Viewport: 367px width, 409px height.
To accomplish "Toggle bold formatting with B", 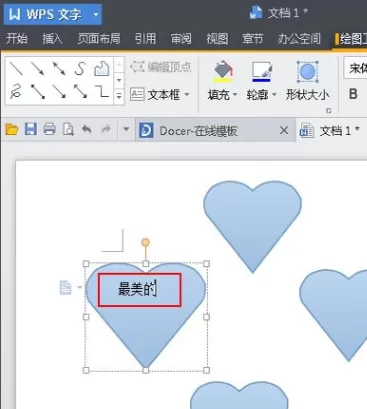I will coord(353,94).
